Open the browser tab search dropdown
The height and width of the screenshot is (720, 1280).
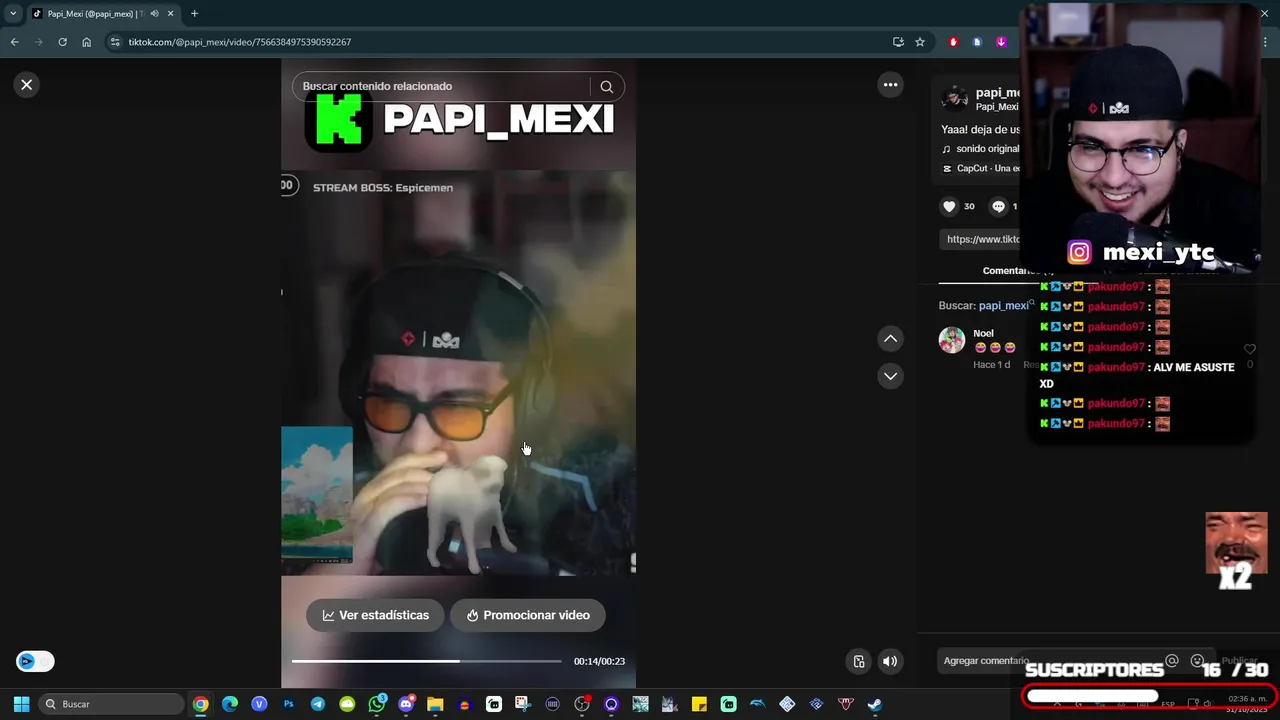coord(13,13)
